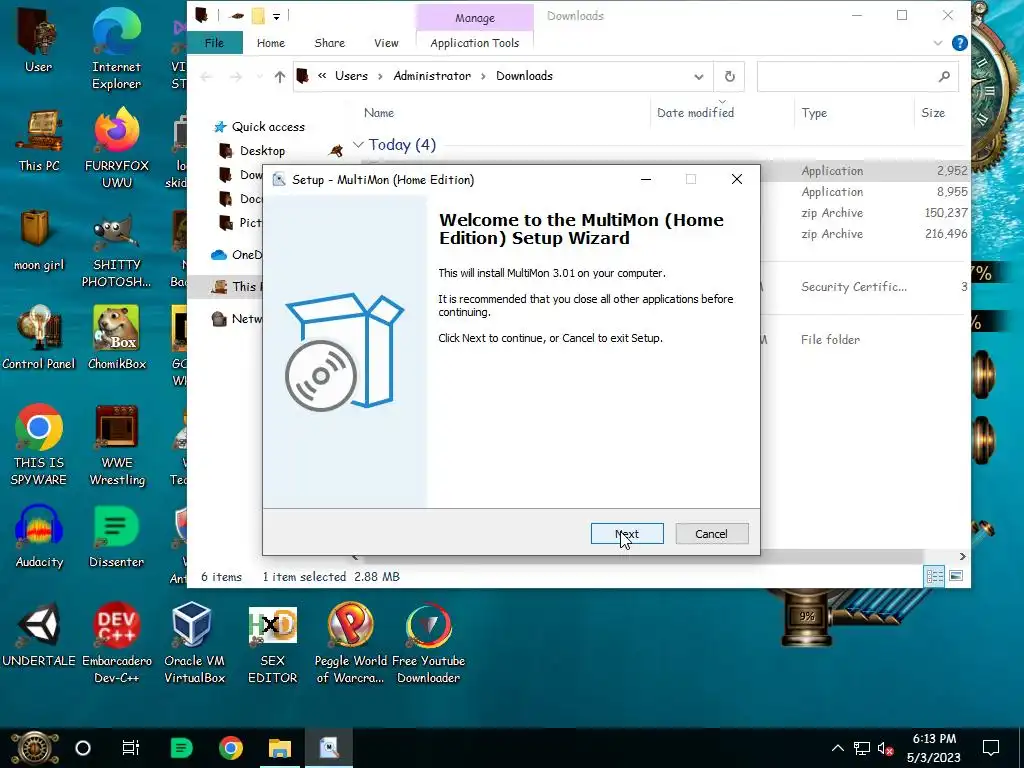Screen dimensions: 1024x768
Task: Switch to MultiMon setup taskbar button
Action: pos(330,748)
